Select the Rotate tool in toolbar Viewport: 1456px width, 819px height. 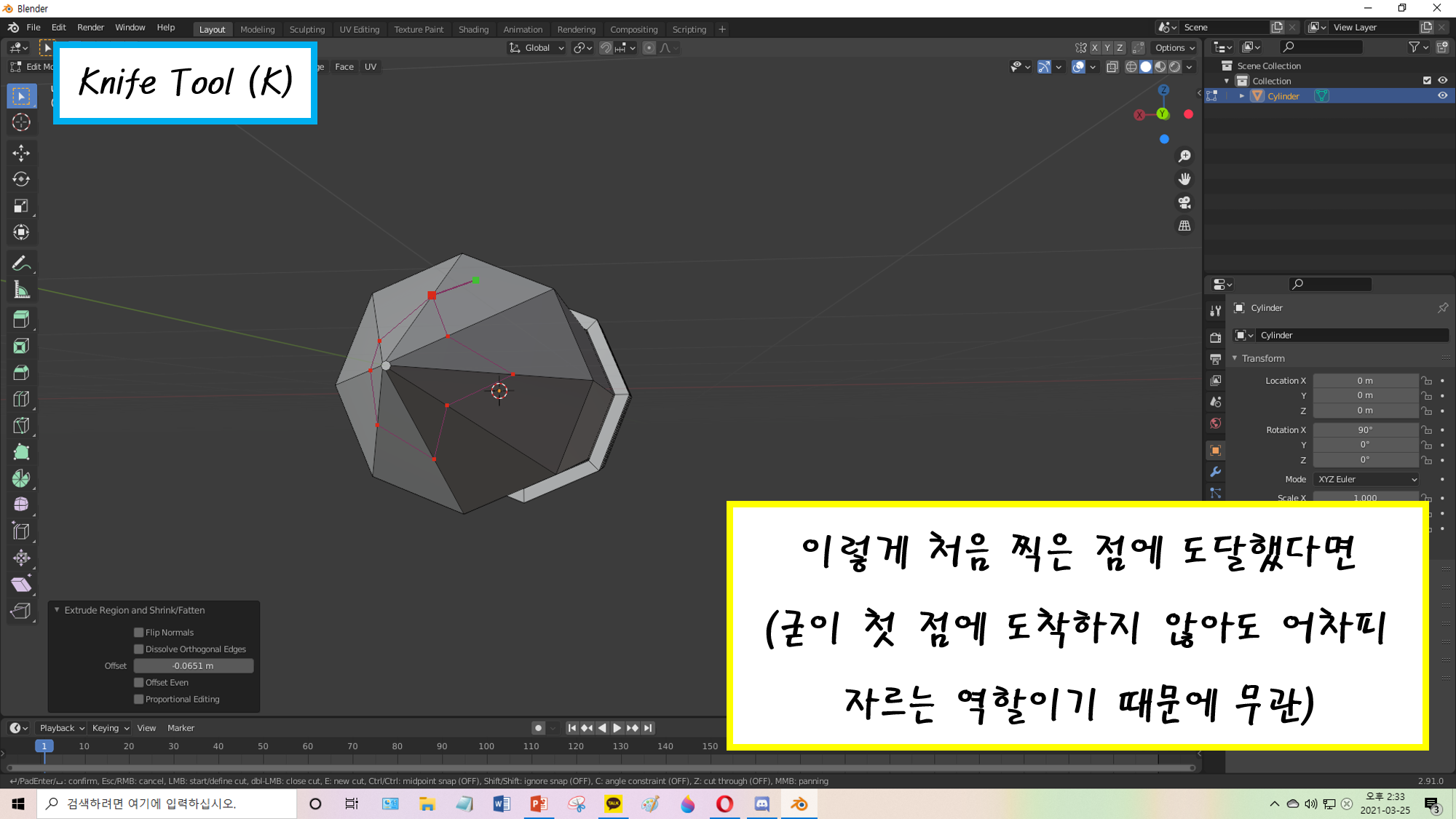tap(21, 179)
